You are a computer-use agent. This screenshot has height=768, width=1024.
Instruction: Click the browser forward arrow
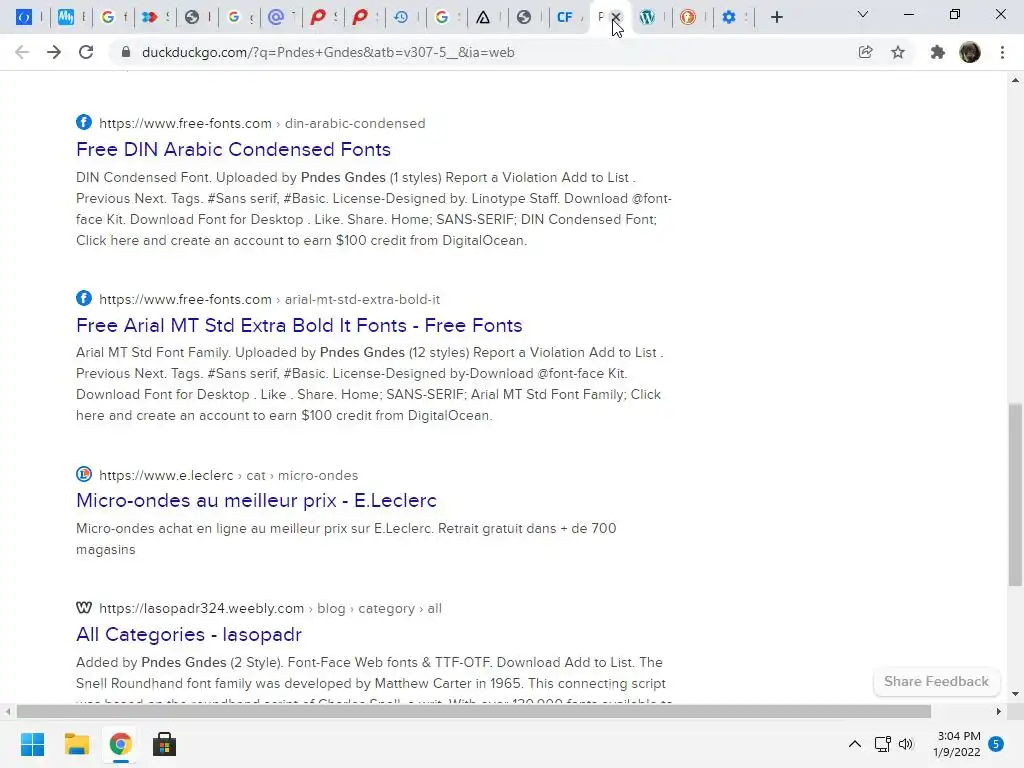[x=54, y=52]
